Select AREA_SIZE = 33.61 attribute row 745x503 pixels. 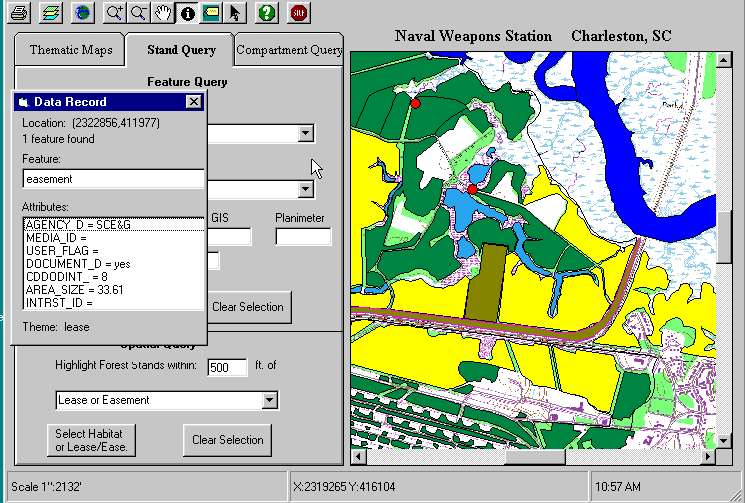pos(114,290)
